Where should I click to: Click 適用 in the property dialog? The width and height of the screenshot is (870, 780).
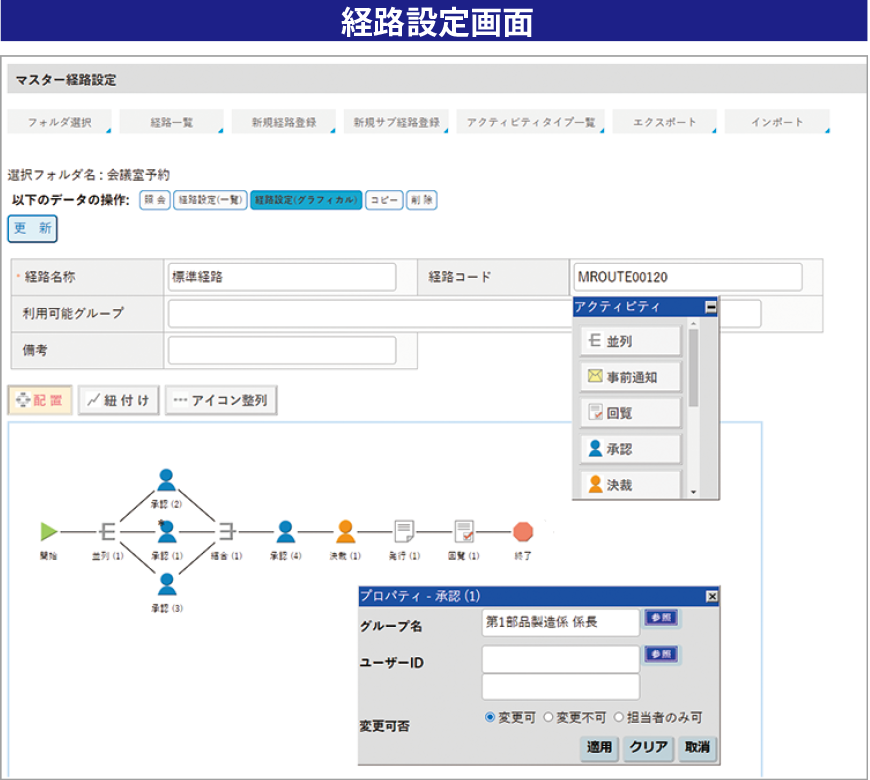coord(599,747)
